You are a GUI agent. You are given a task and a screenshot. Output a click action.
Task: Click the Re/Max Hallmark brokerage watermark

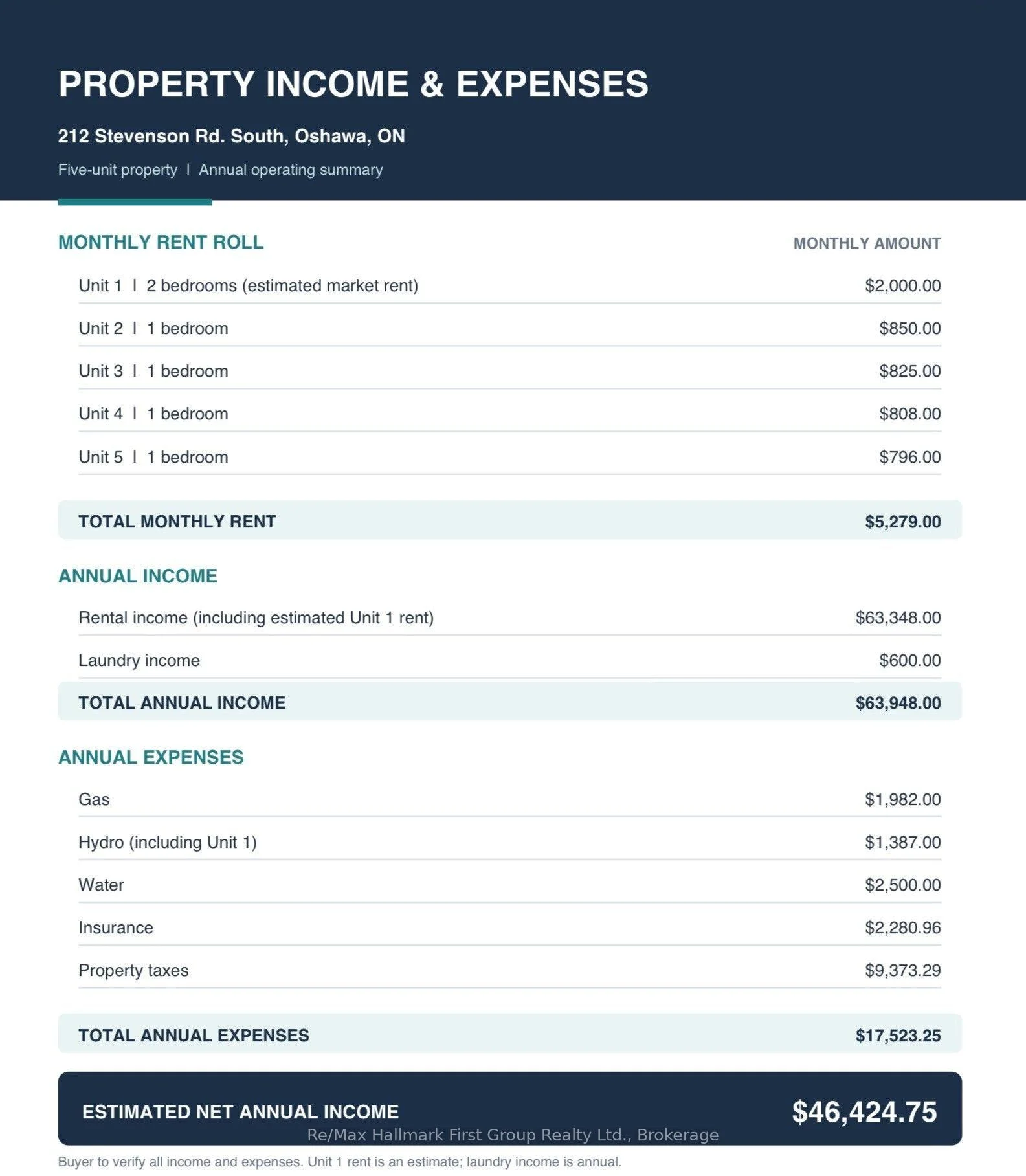(513, 1135)
